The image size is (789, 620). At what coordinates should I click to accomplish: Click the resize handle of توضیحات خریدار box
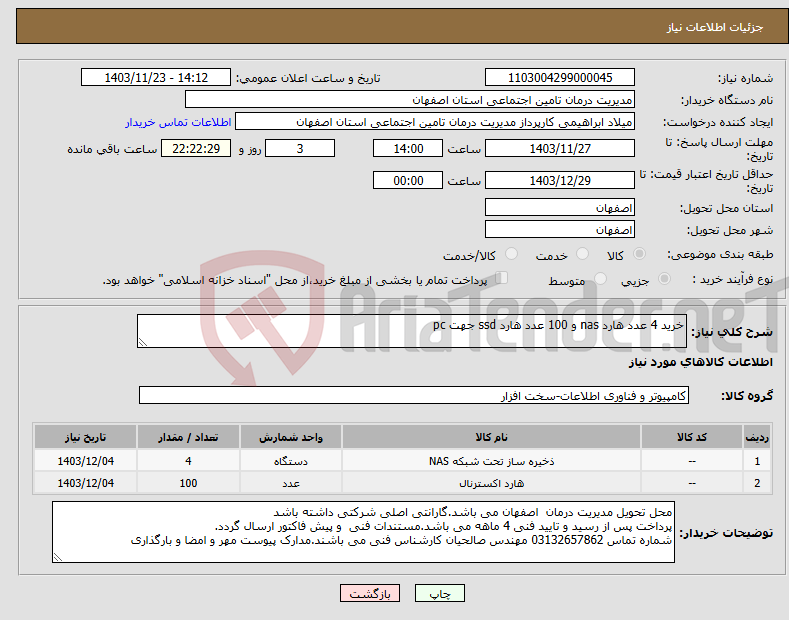(x=58, y=558)
